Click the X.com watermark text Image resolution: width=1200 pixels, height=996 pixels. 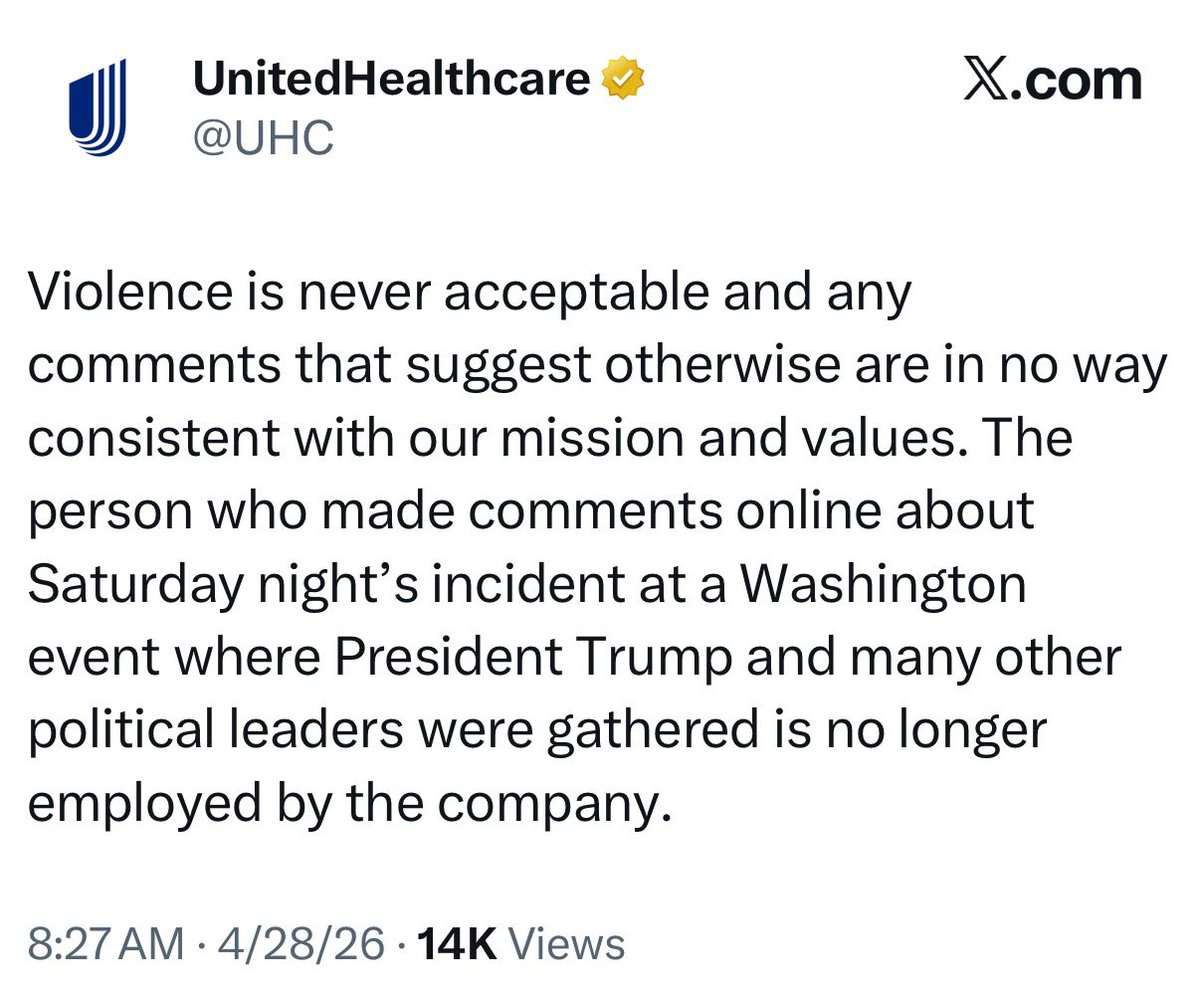1052,82
